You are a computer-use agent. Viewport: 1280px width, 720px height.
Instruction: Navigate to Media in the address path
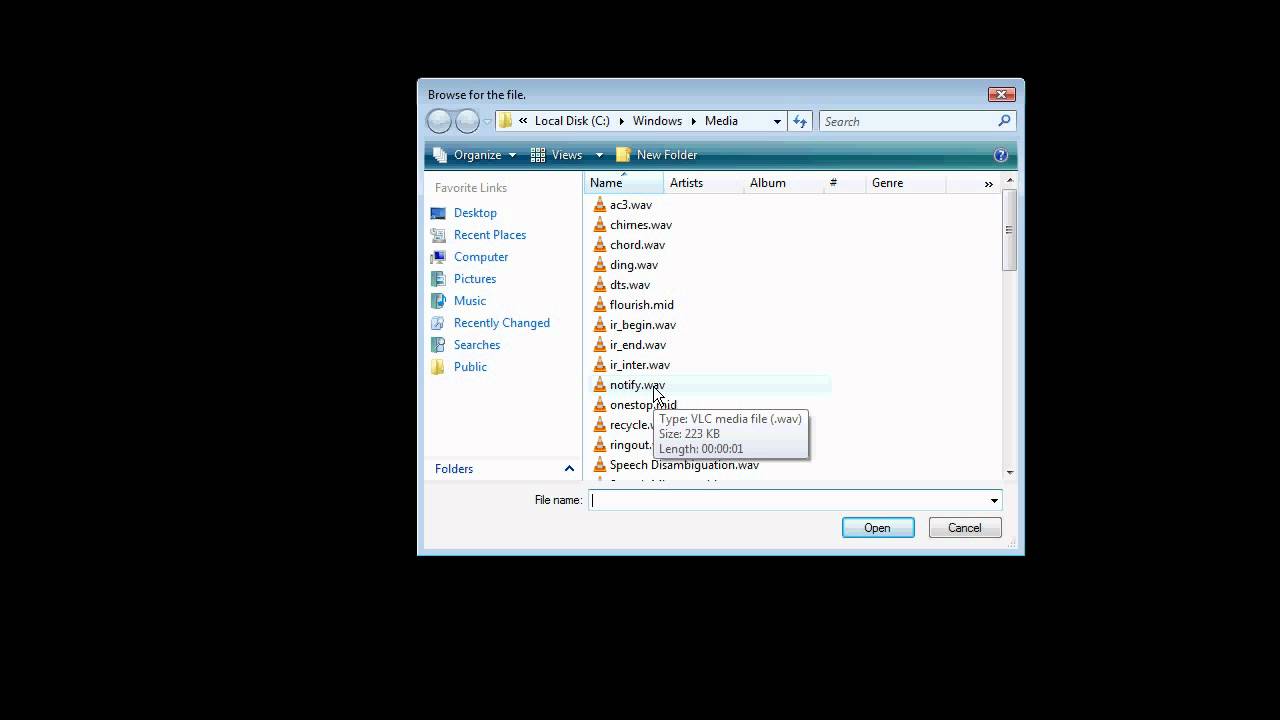point(721,121)
